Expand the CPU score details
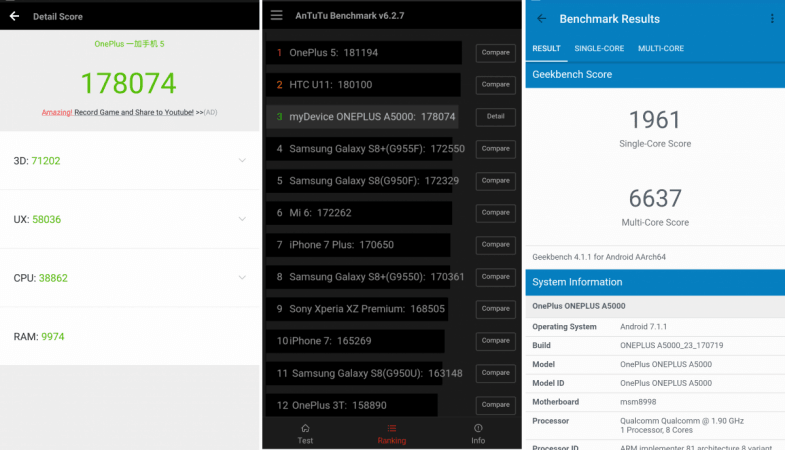785x450 pixels. pyautogui.click(x=242, y=278)
